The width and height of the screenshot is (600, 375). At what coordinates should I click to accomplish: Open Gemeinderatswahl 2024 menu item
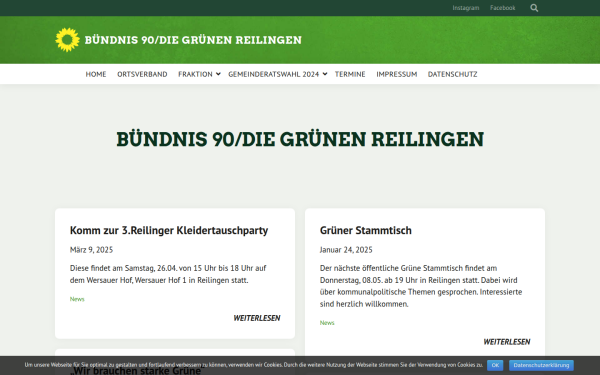[x=274, y=74]
